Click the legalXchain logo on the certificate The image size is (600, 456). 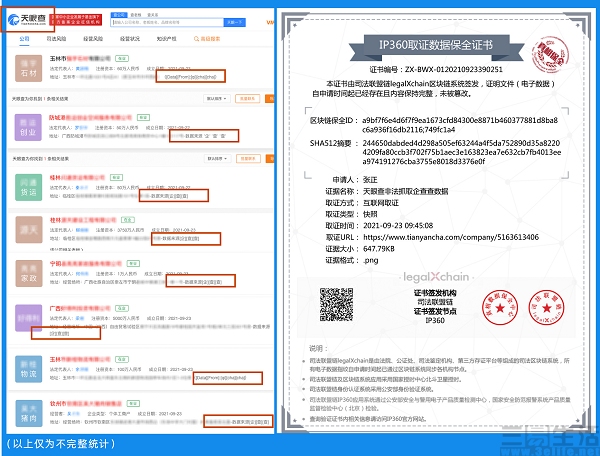435,277
